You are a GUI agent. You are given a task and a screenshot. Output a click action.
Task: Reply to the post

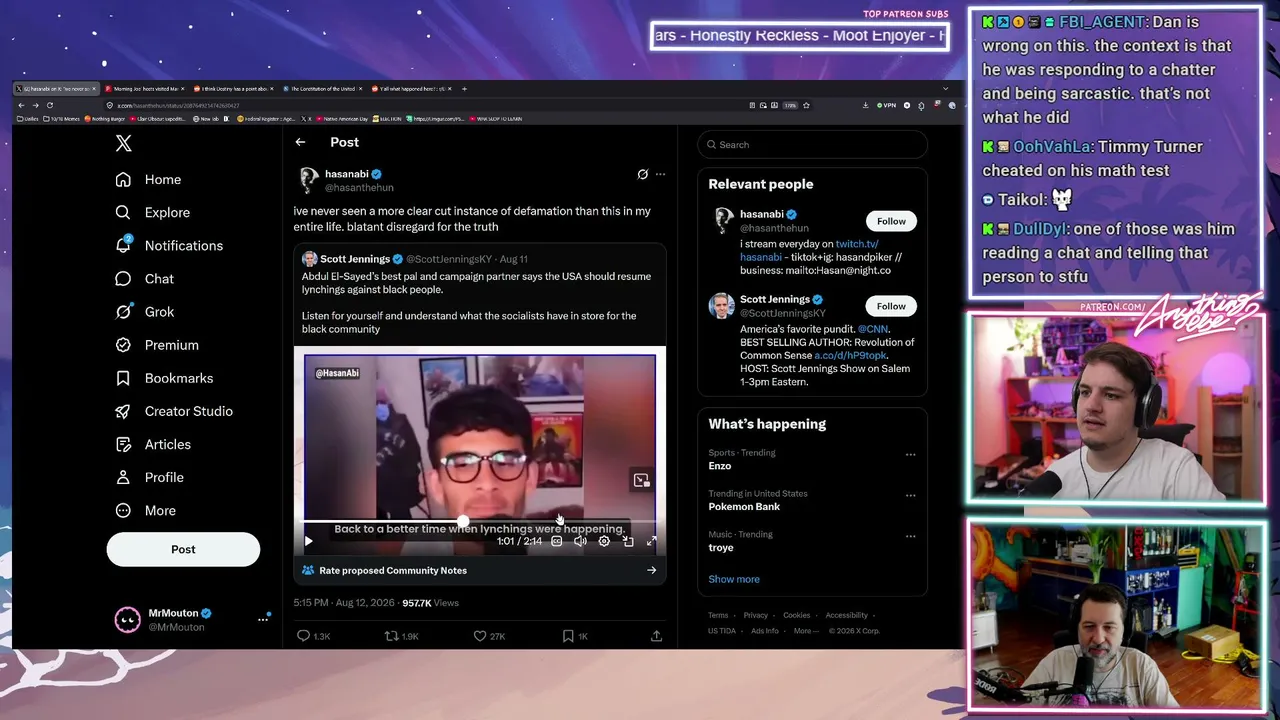click(x=304, y=635)
